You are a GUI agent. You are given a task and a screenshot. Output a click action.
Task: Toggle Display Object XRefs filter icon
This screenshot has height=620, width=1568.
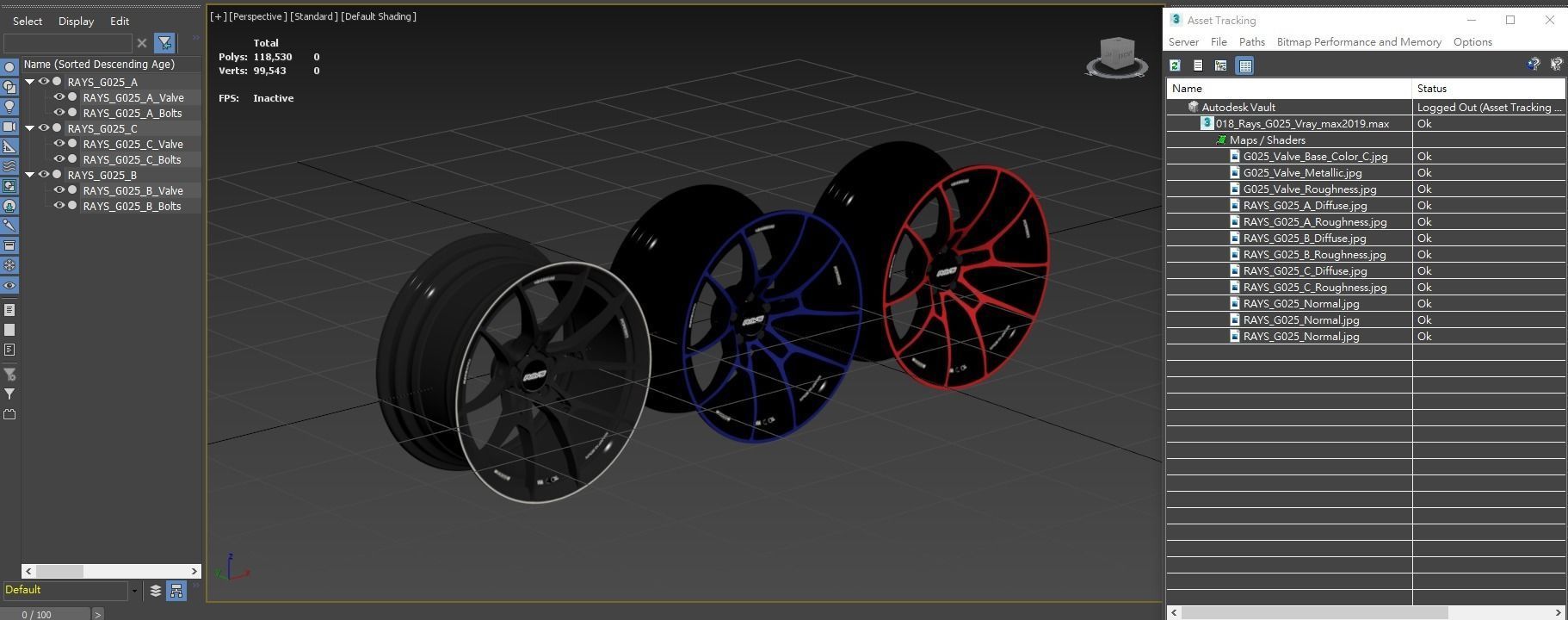[9, 206]
